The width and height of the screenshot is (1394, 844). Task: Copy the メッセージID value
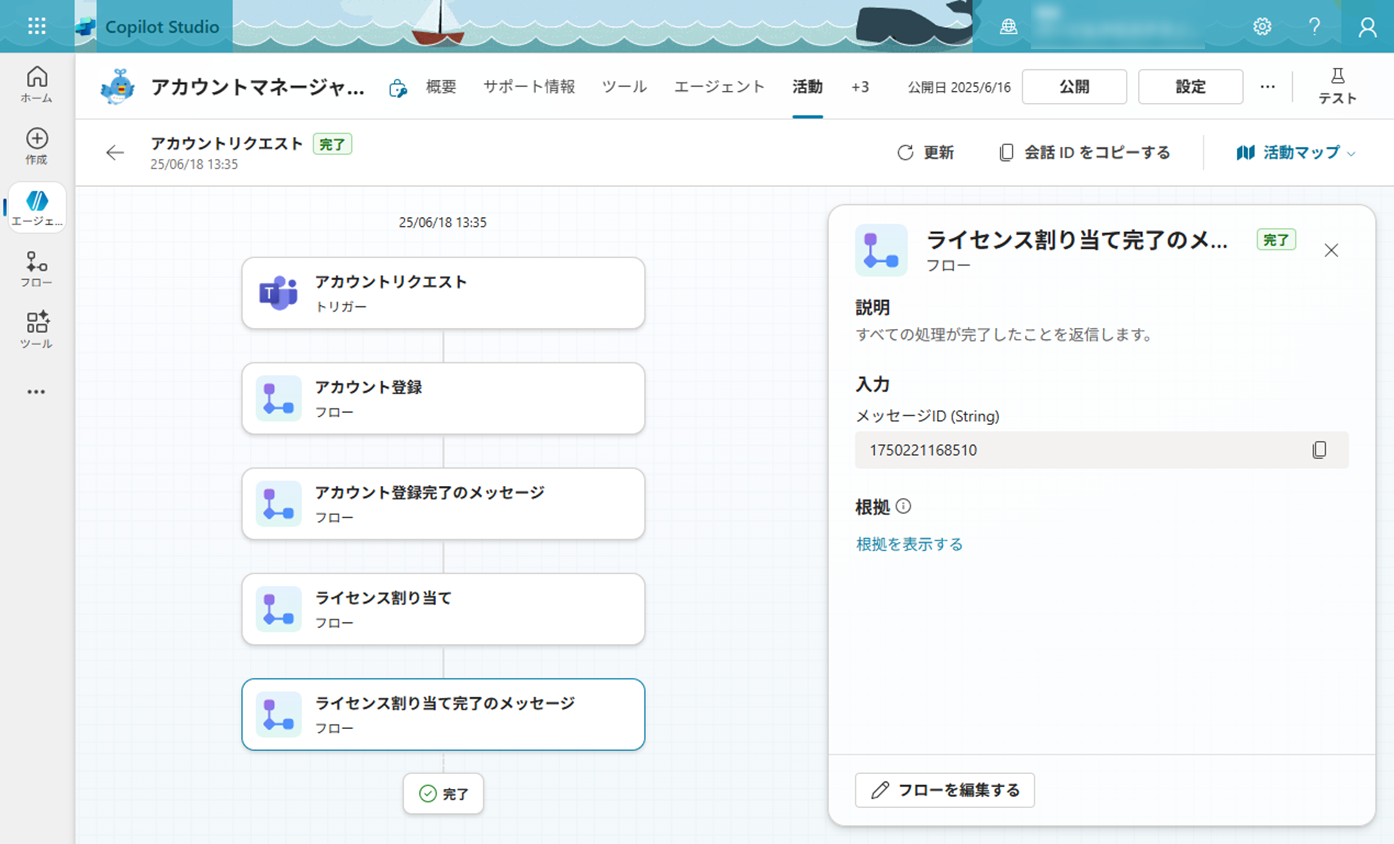1319,450
